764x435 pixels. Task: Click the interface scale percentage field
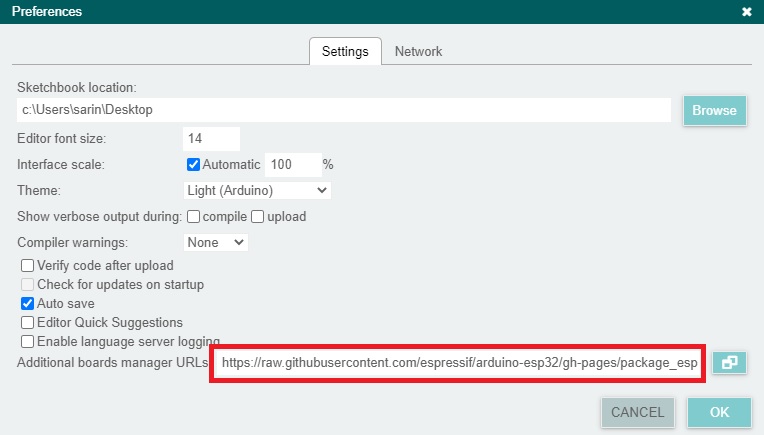pos(292,164)
